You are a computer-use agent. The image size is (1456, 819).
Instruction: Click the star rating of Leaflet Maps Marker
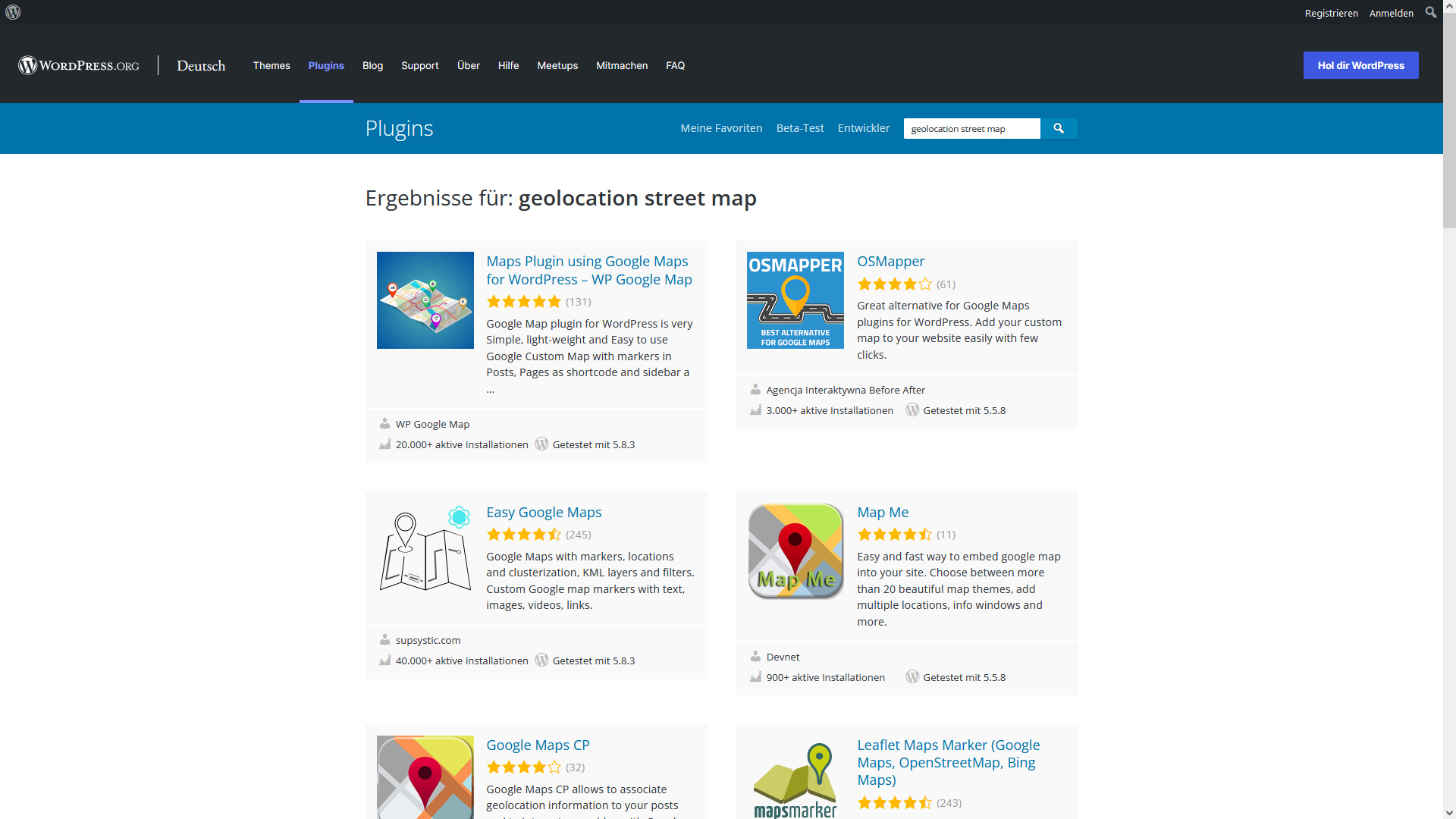(x=895, y=803)
